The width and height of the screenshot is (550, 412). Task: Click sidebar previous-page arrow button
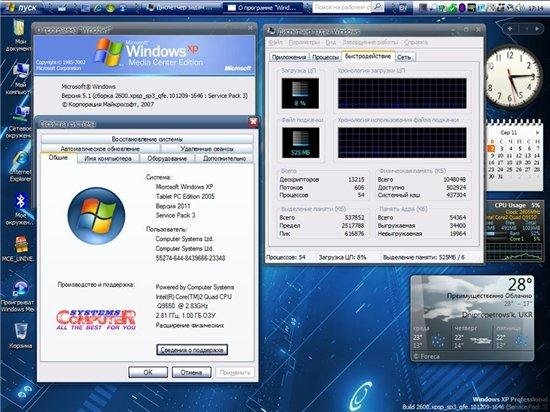[526, 29]
